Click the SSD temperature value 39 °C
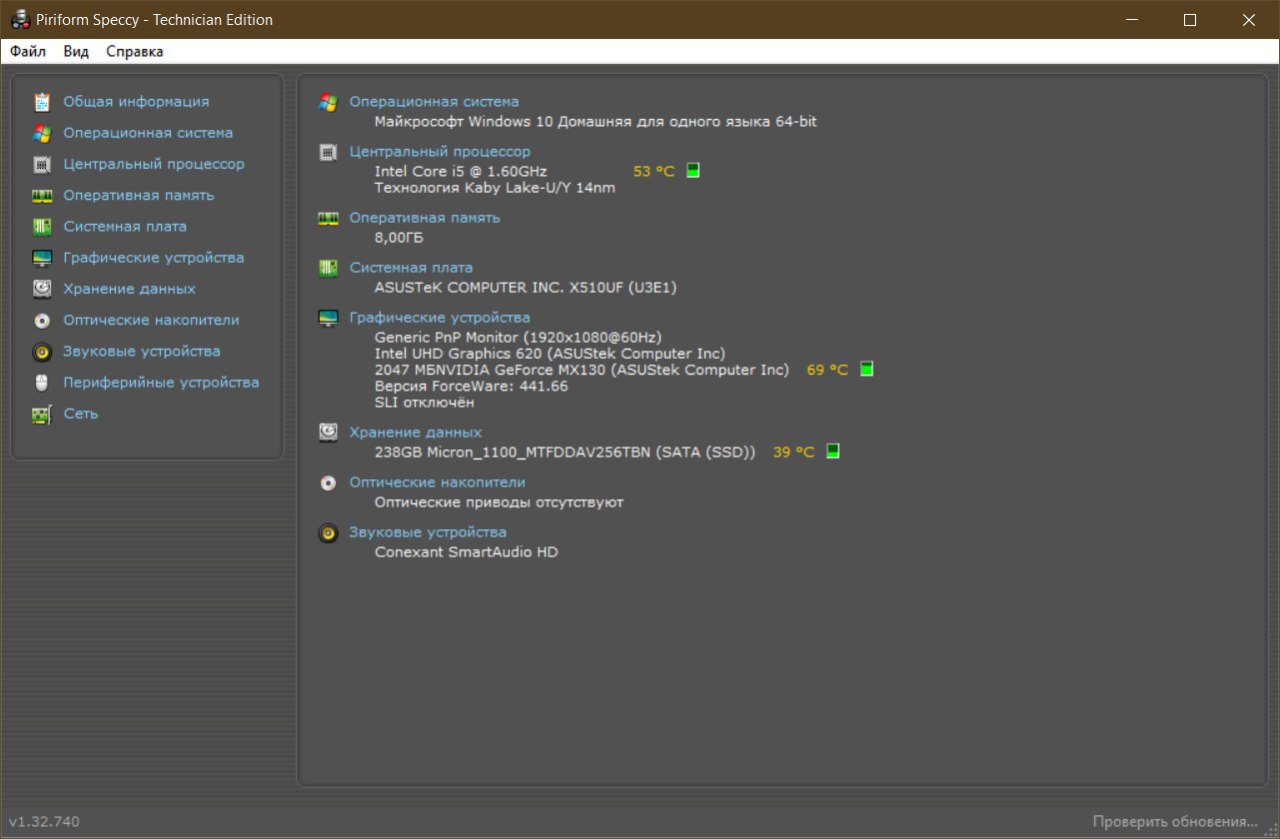Screen dimensions: 1280x839 (794, 452)
